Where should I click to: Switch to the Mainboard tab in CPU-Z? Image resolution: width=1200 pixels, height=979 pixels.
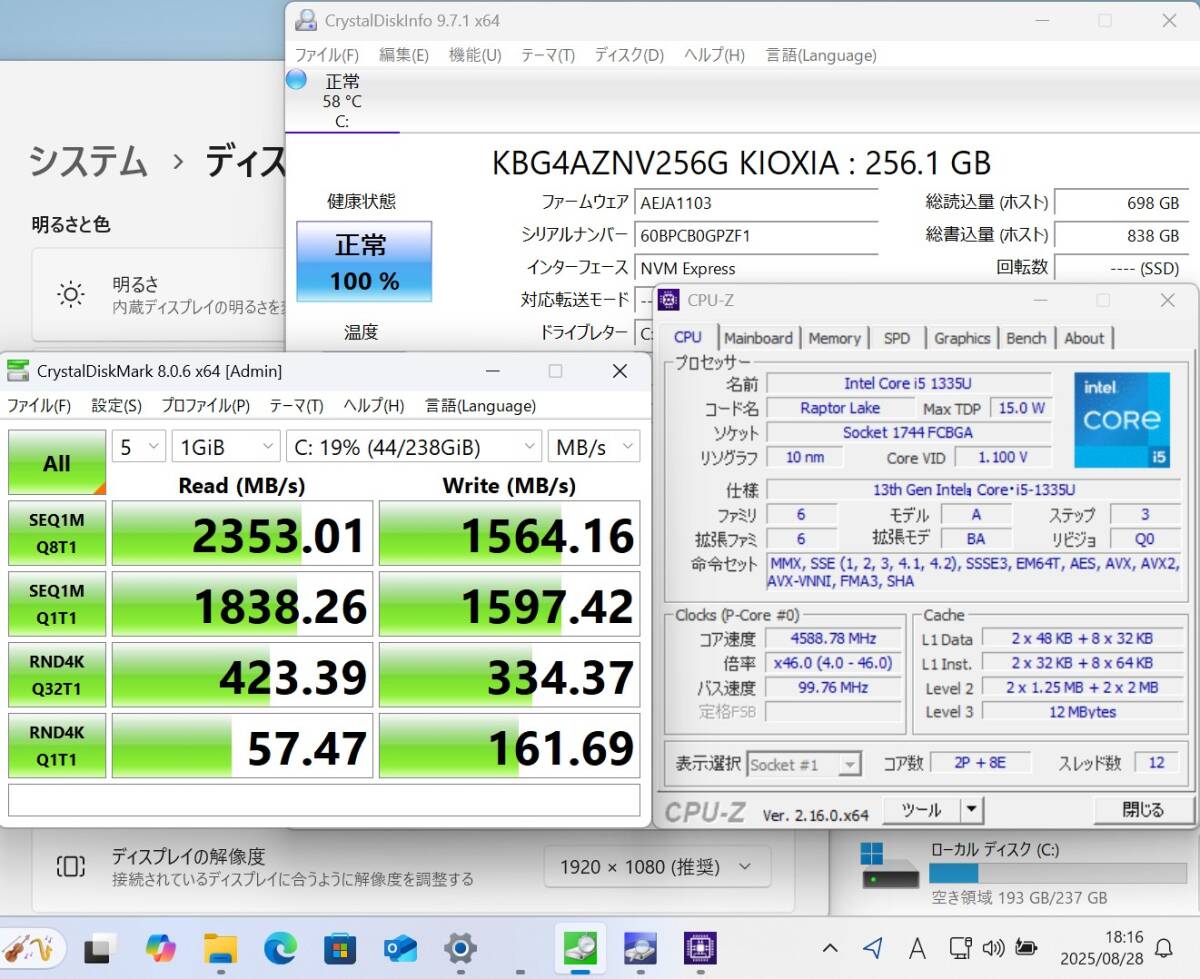[x=758, y=338]
